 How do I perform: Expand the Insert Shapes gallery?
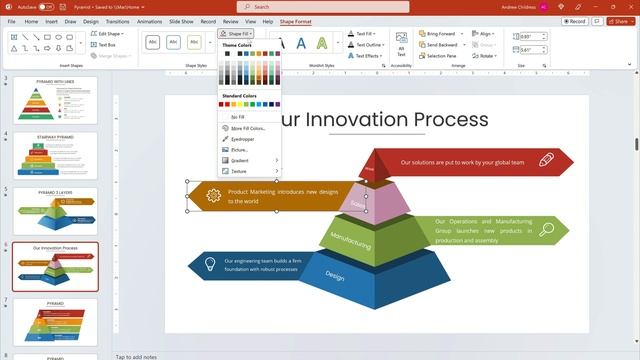coord(80,43)
